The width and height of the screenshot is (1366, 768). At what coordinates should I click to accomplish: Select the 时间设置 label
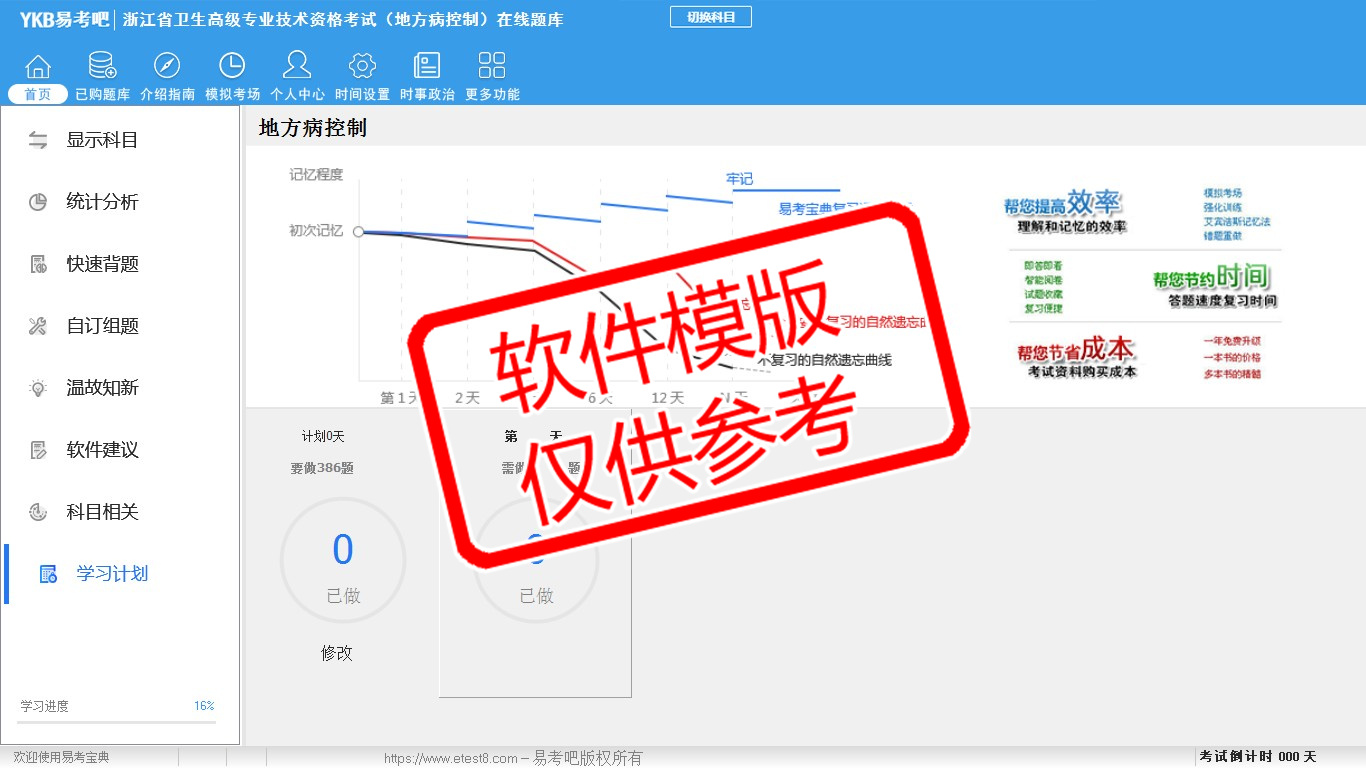point(362,94)
